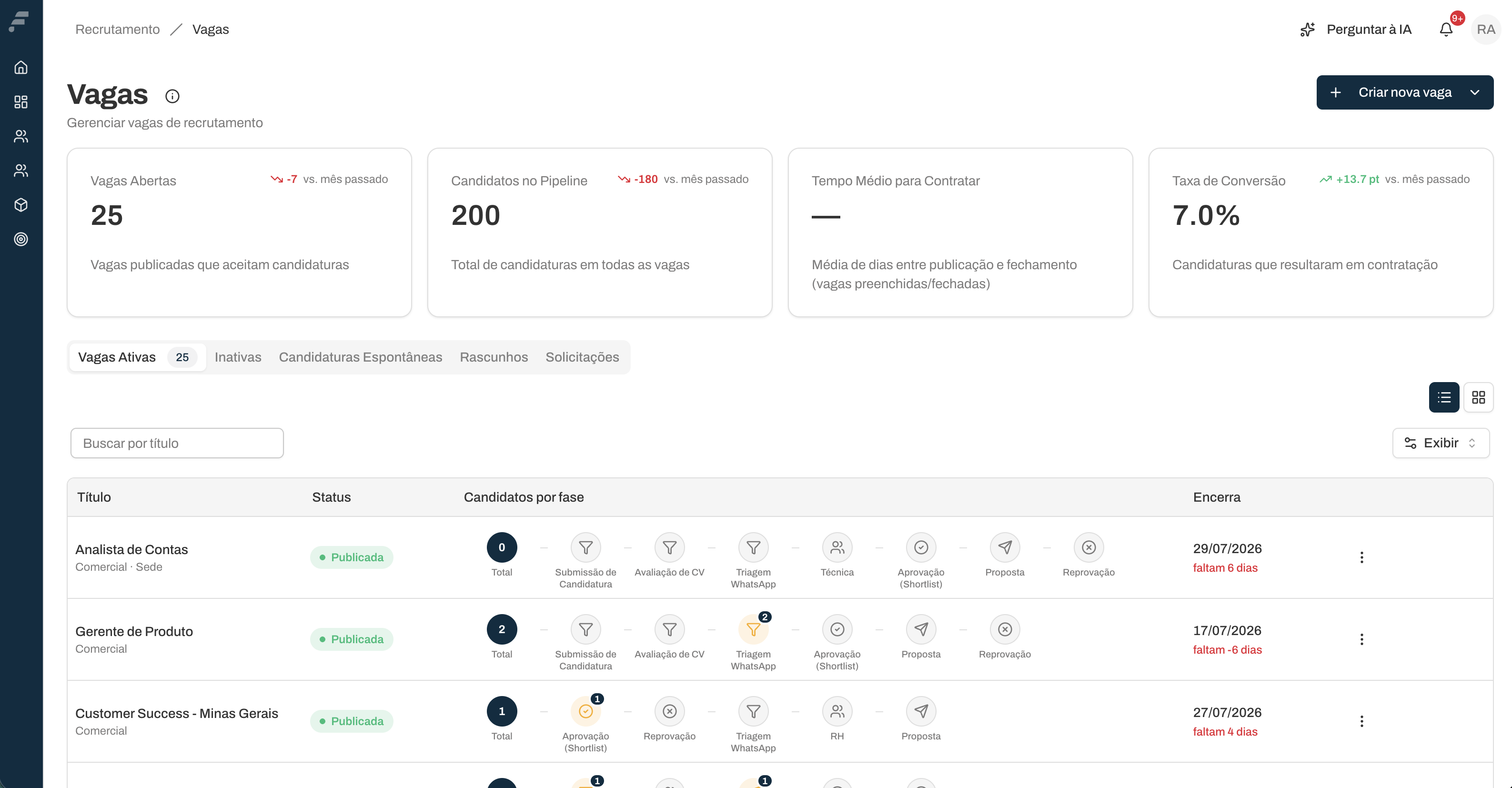Open the Gerente de Produto job
This screenshot has height=788, width=1512.
pos(134,631)
